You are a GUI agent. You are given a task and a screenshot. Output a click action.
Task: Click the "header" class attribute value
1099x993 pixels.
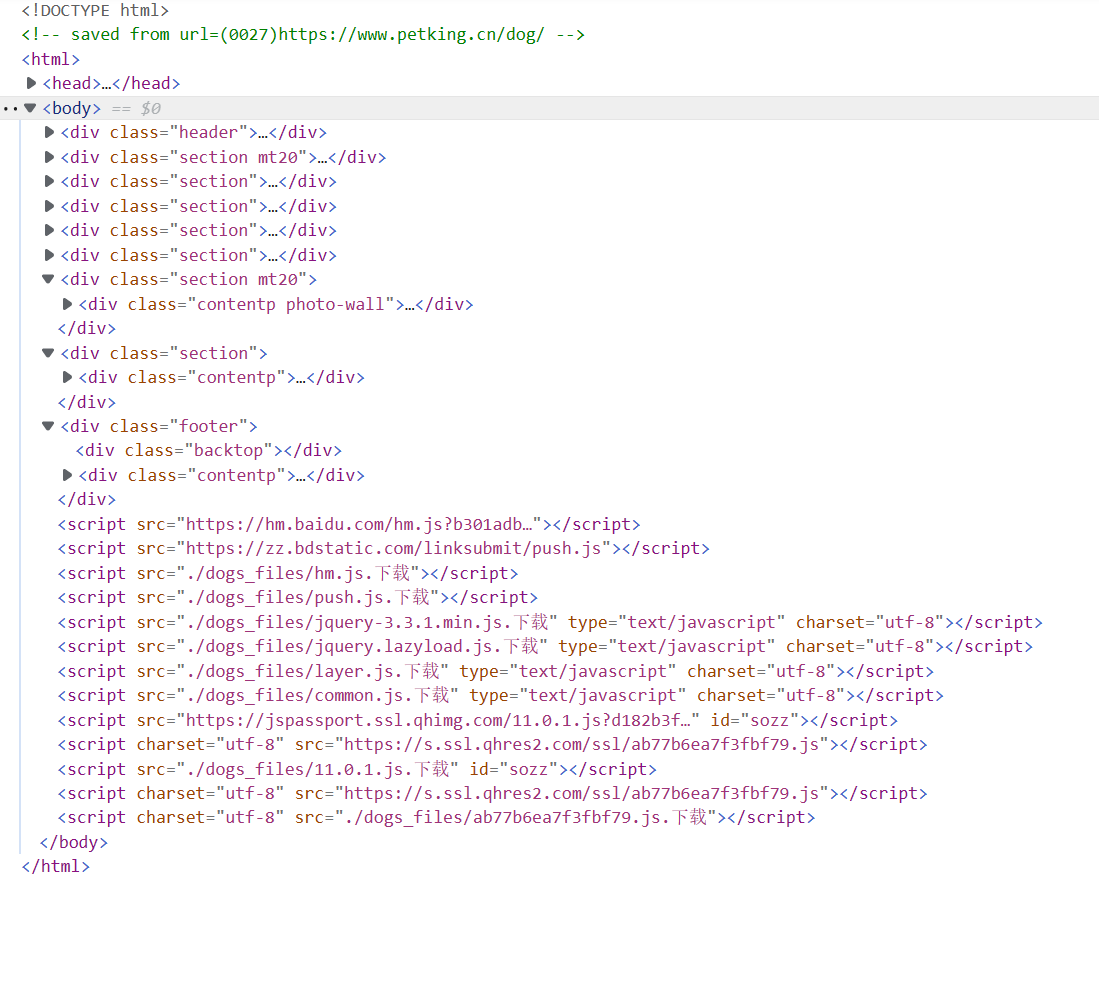(x=208, y=132)
